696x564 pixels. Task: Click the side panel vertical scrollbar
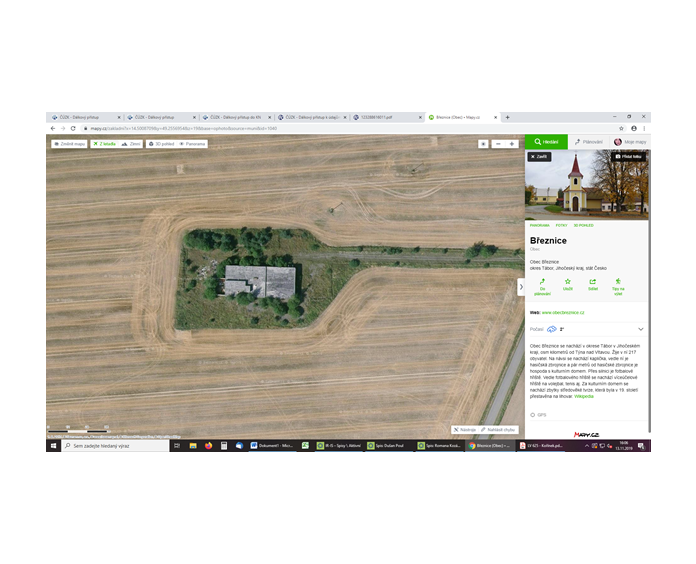click(x=649, y=291)
